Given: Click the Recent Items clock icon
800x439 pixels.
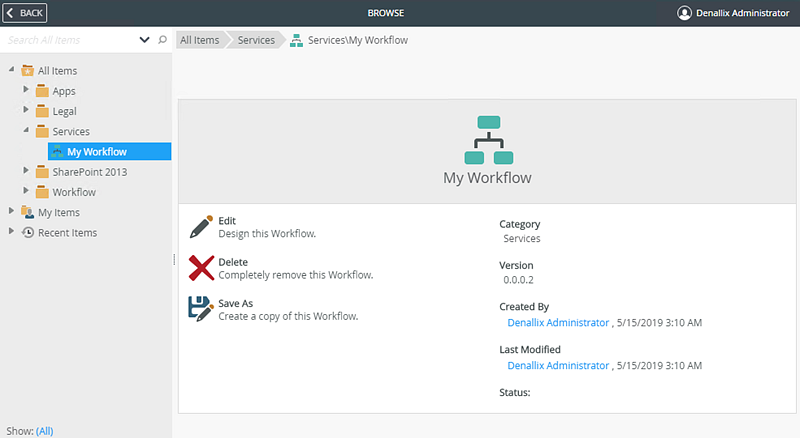Looking at the screenshot, I should pos(28,233).
